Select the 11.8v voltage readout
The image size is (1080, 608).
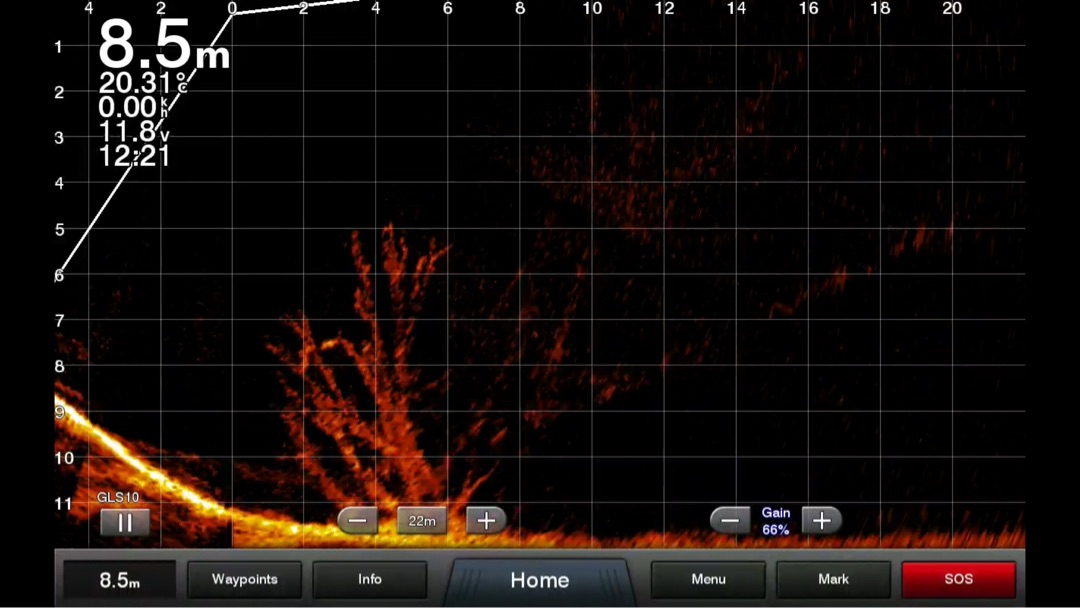(133, 132)
